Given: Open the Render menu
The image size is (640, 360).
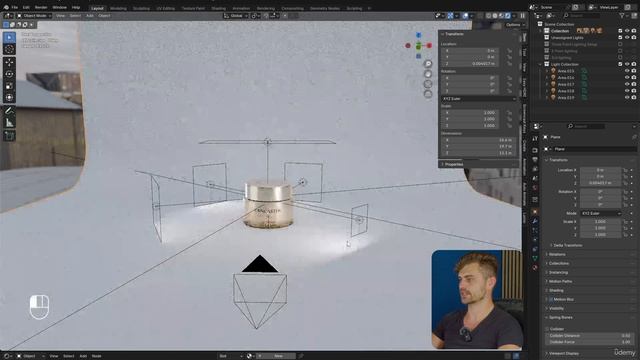Looking at the screenshot, I should click(x=41, y=7).
